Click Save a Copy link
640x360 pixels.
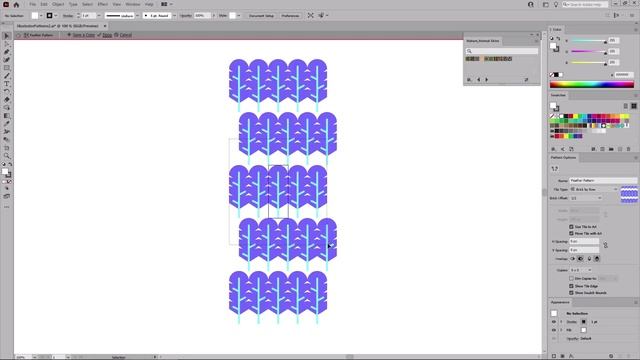point(84,35)
